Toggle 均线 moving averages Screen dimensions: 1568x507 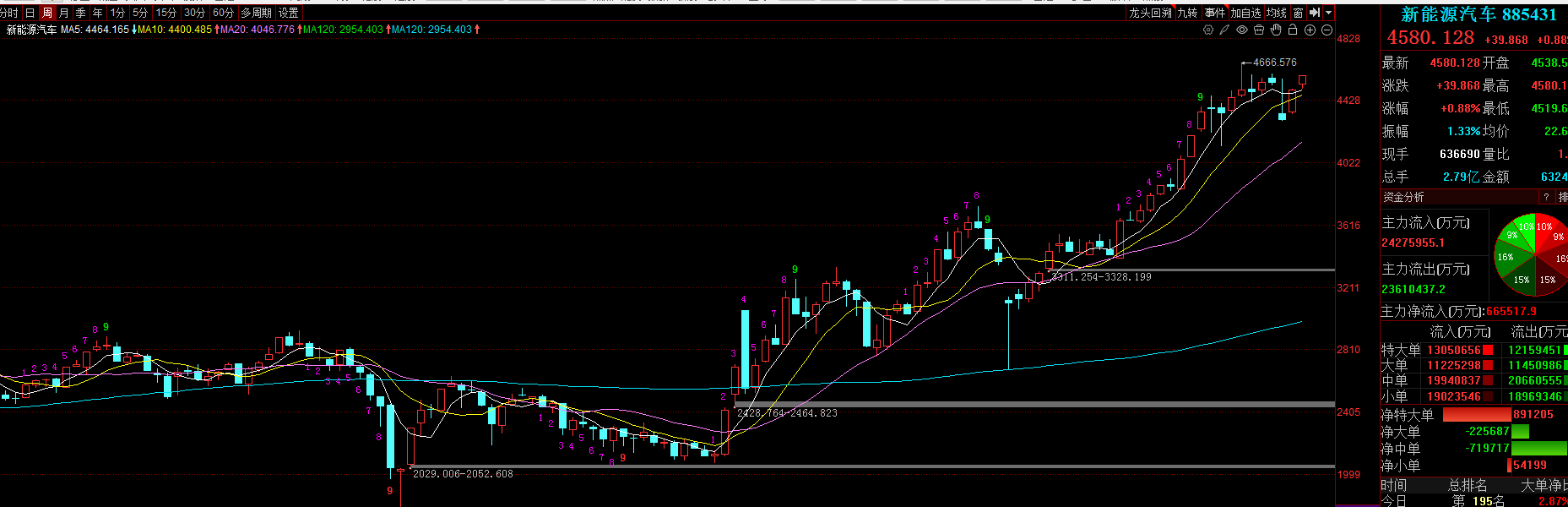(1277, 13)
